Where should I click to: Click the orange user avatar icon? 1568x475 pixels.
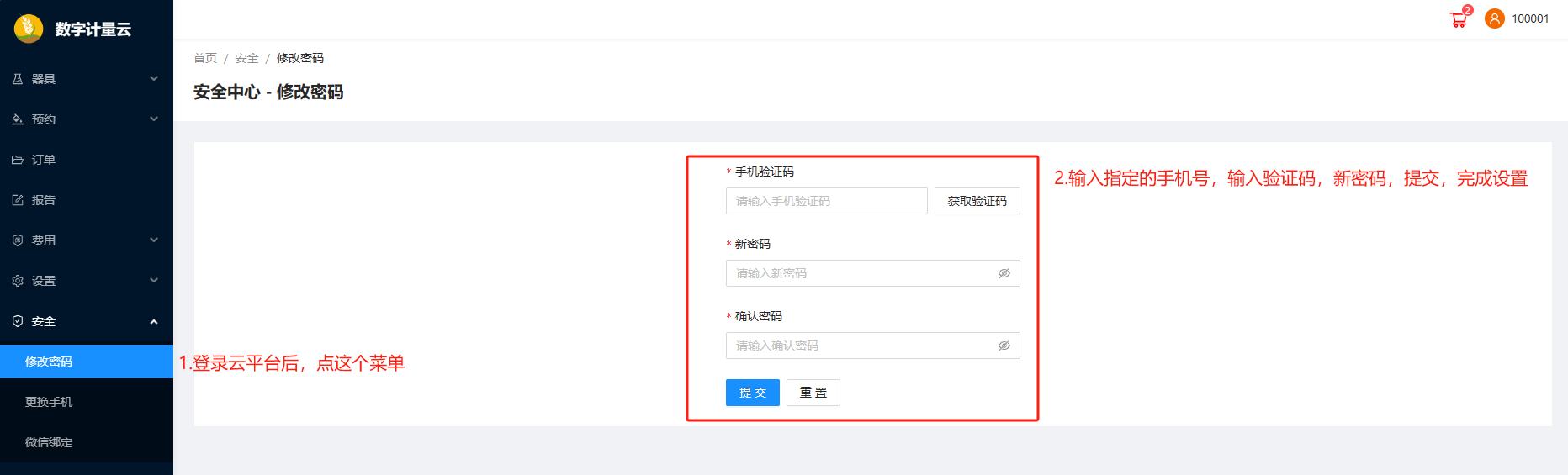tap(1494, 18)
